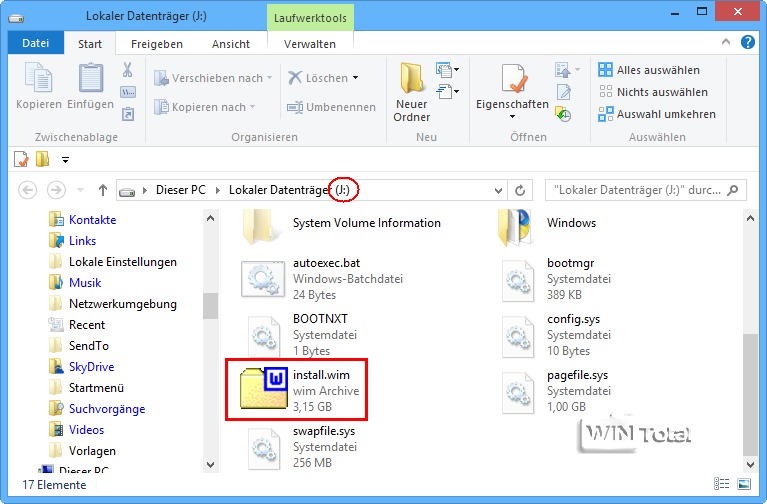Open the help question mark icon
Viewport: 767px width, 504px height.
pyautogui.click(x=747, y=43)
